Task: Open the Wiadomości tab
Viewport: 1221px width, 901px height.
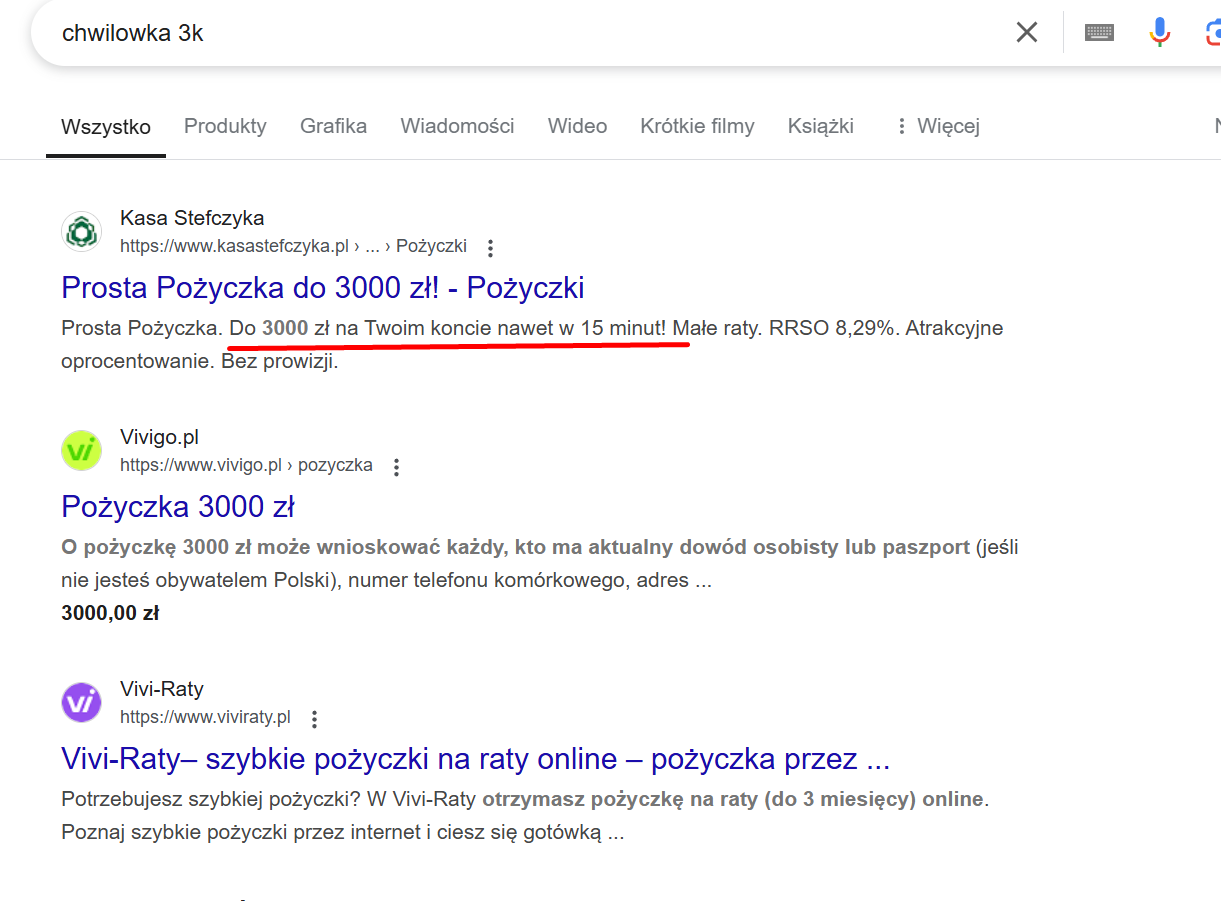Action: [457, 126]
